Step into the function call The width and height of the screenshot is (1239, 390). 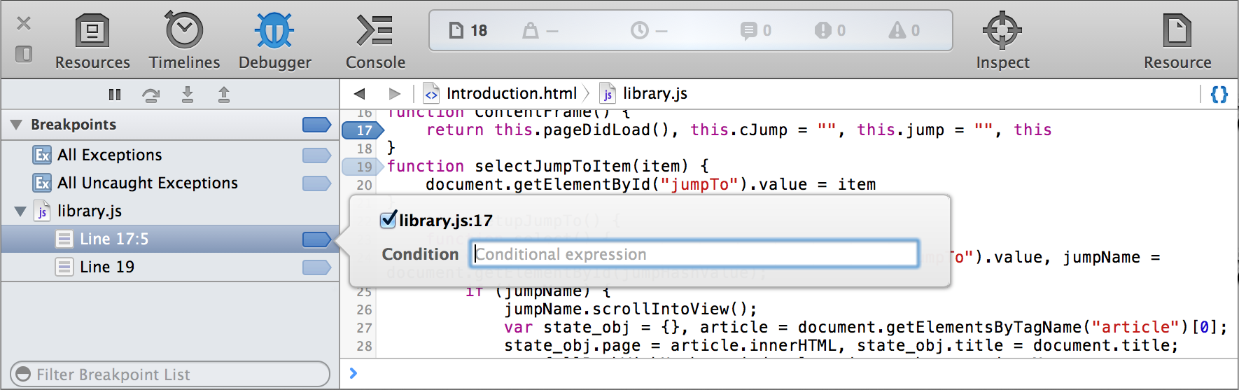pyautogui.click(x=187, y=94)
